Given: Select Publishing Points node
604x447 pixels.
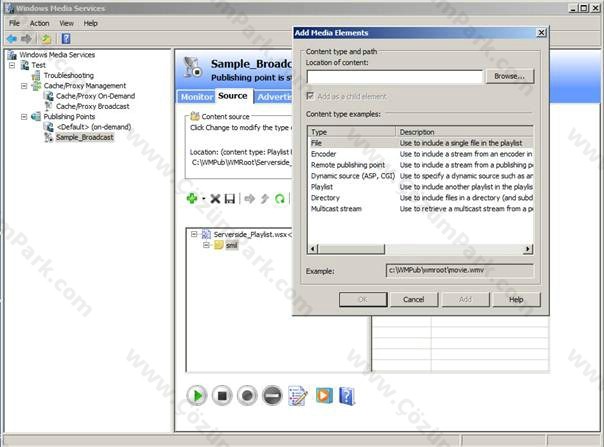Looking at the screenshot, I should coord(69,116).
